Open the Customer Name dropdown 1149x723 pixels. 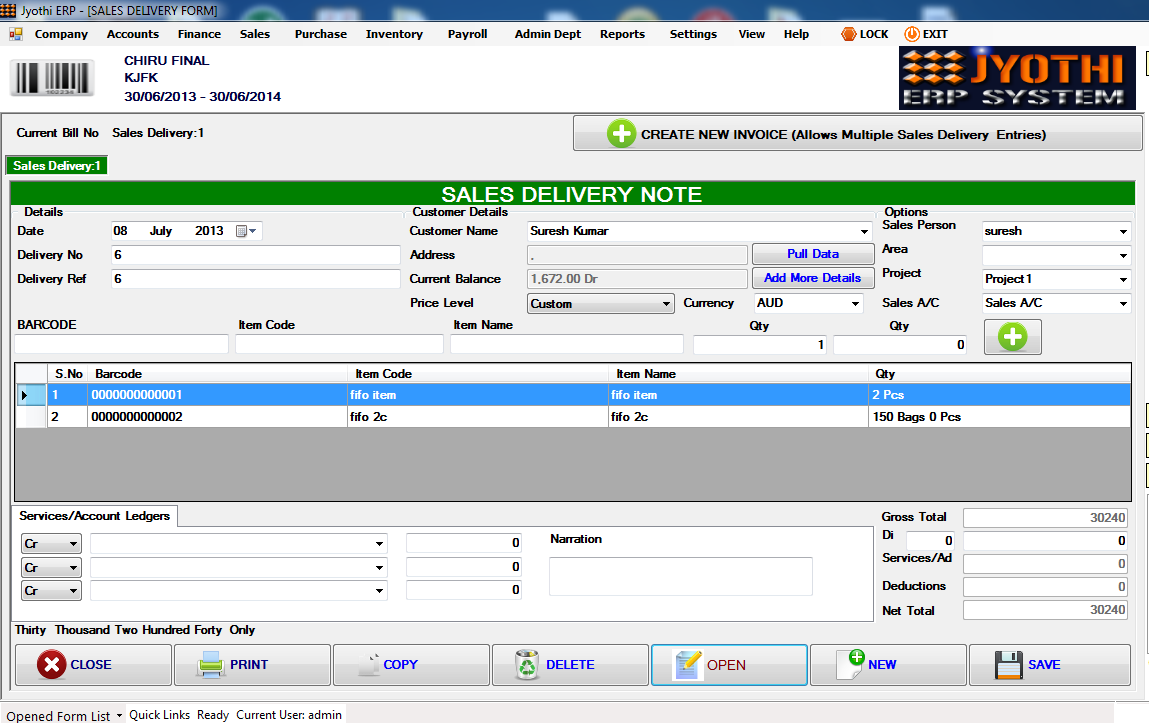pos(863,230)
